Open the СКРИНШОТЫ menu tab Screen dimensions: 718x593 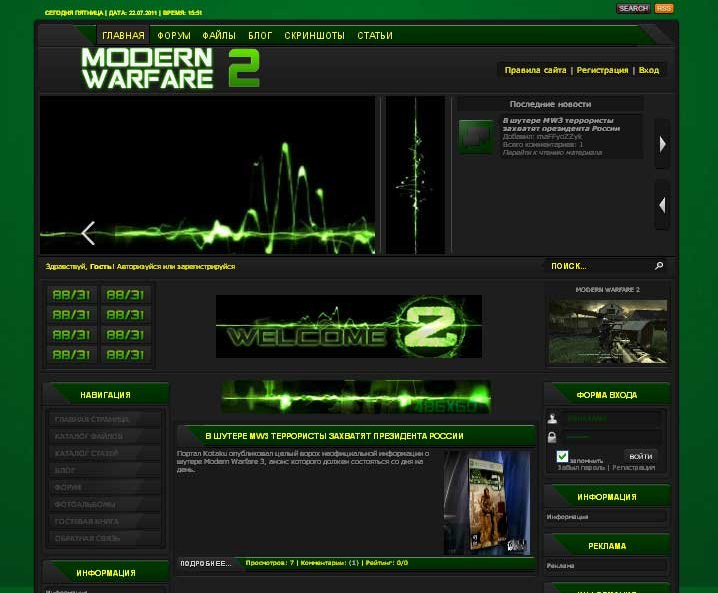tap(314, 35)
